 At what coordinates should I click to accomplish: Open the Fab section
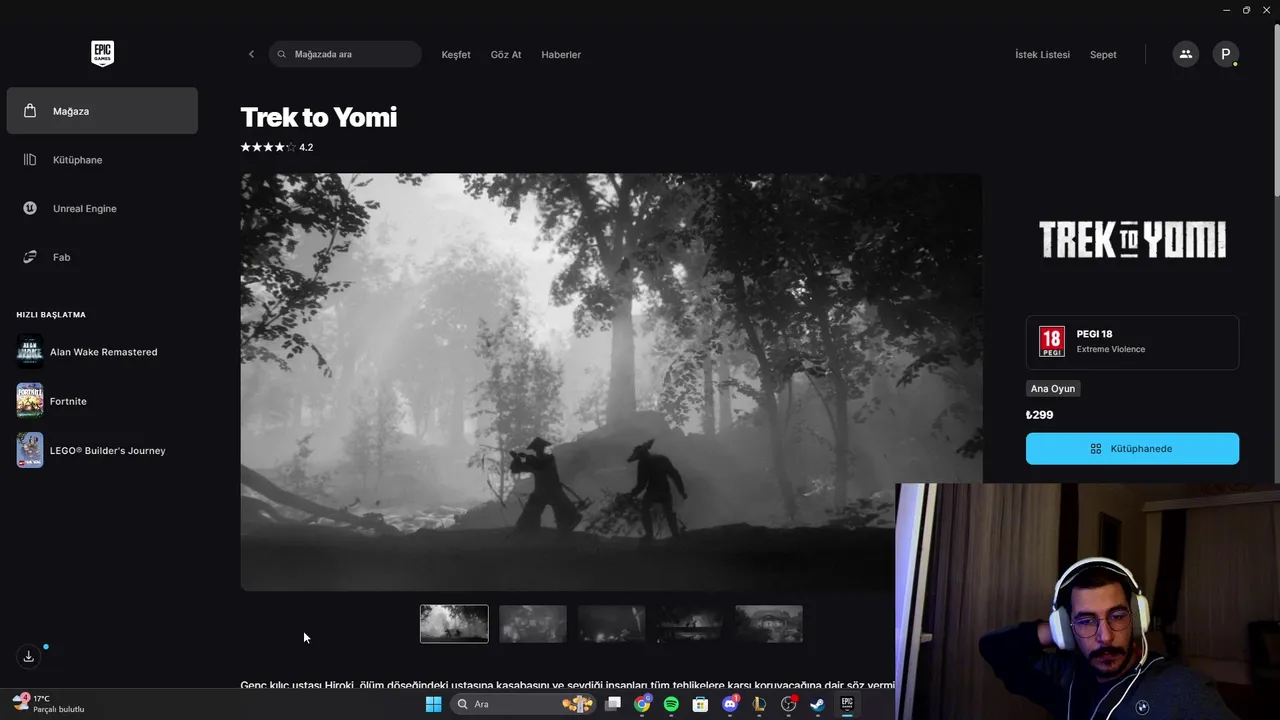[x=102, y=257]
